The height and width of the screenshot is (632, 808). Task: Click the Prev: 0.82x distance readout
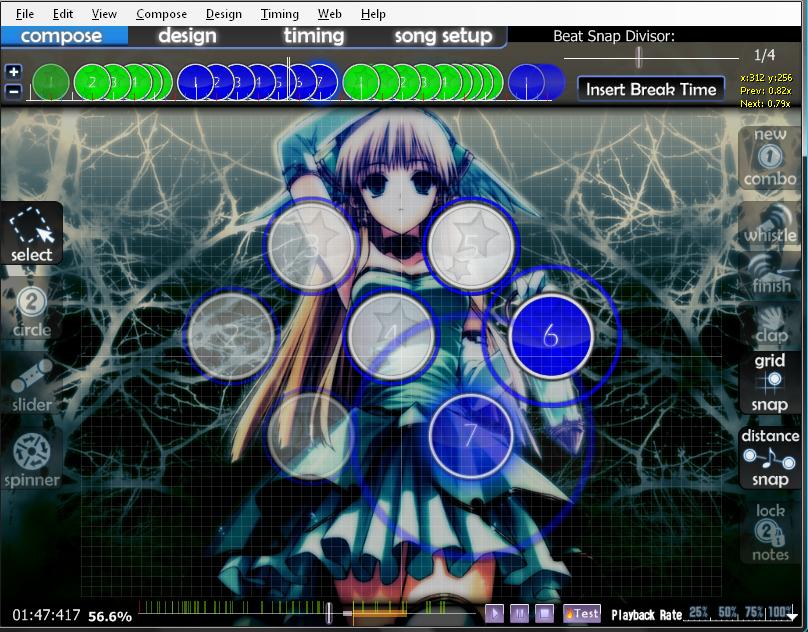tap(766, 91)
